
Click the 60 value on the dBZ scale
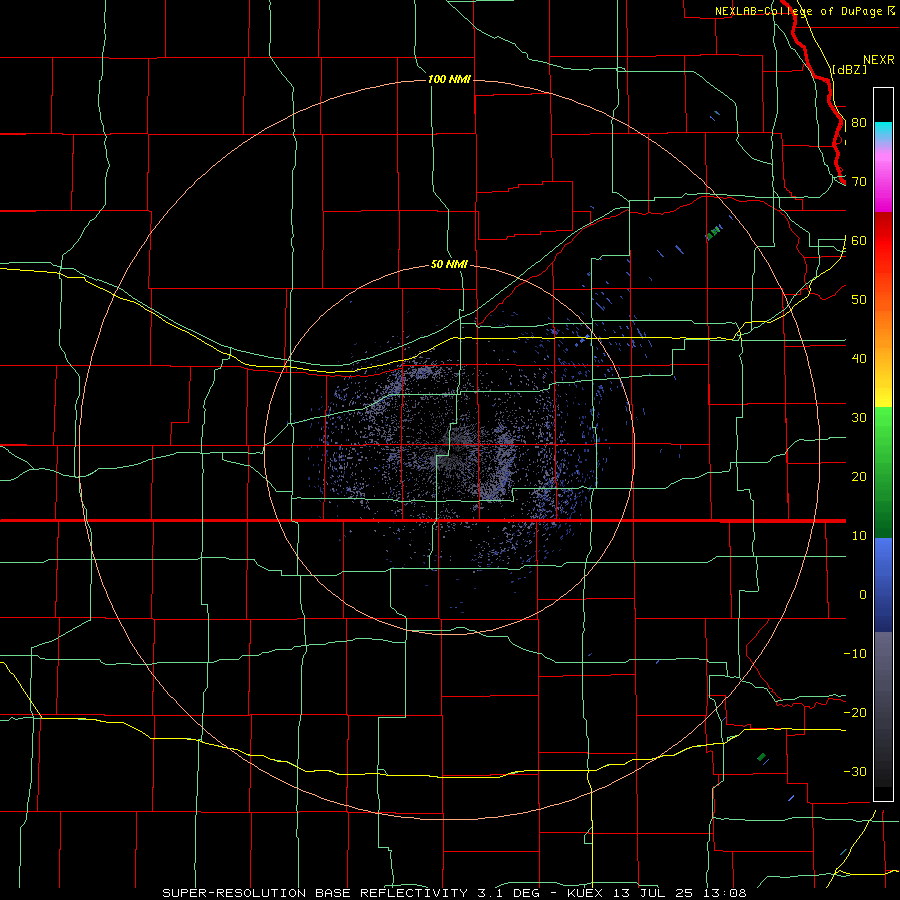tap(859, 240)
